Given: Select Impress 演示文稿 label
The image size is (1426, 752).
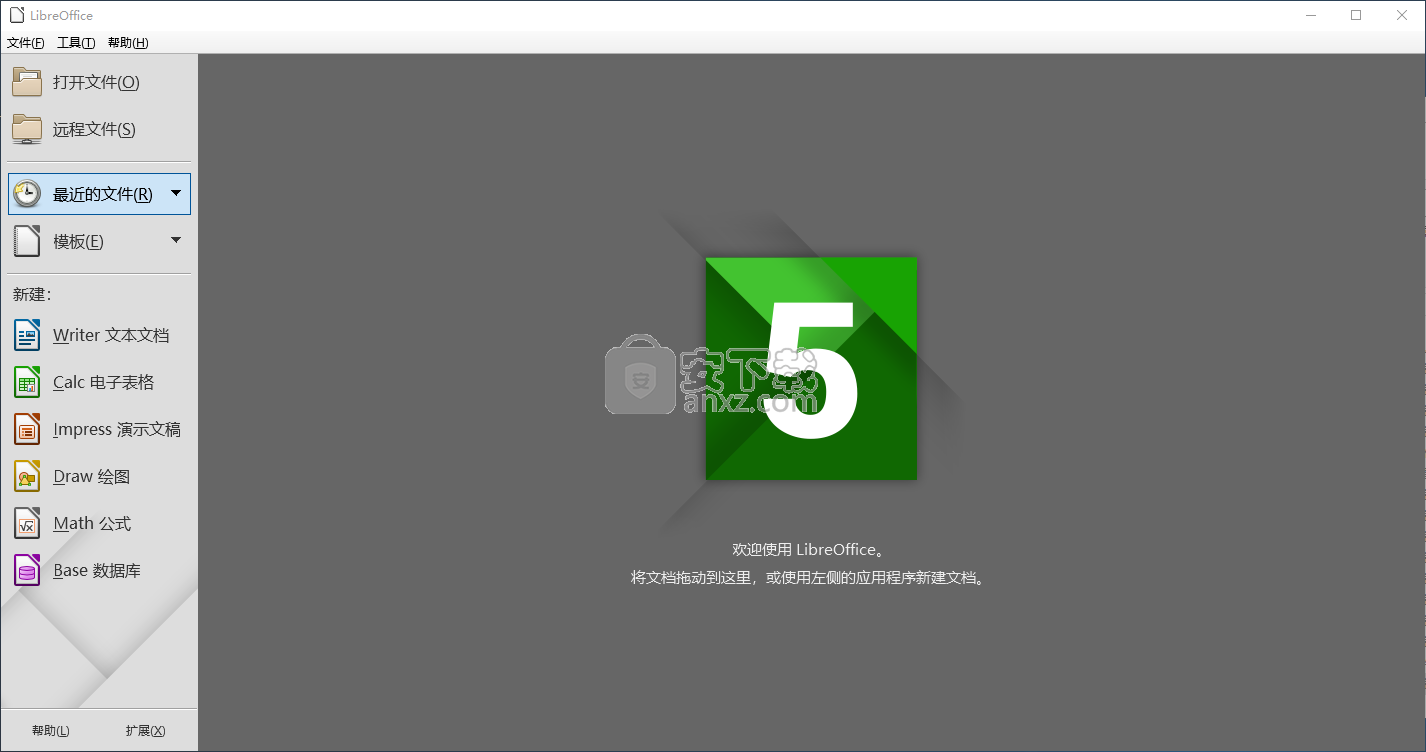Looking at the screenshot, I should coord(117,429).
